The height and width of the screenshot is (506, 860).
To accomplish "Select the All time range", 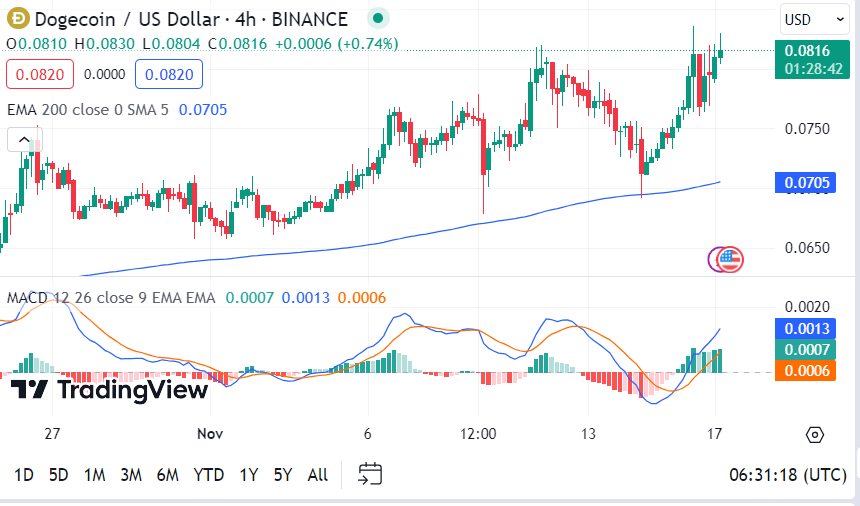I will [318, 474].
